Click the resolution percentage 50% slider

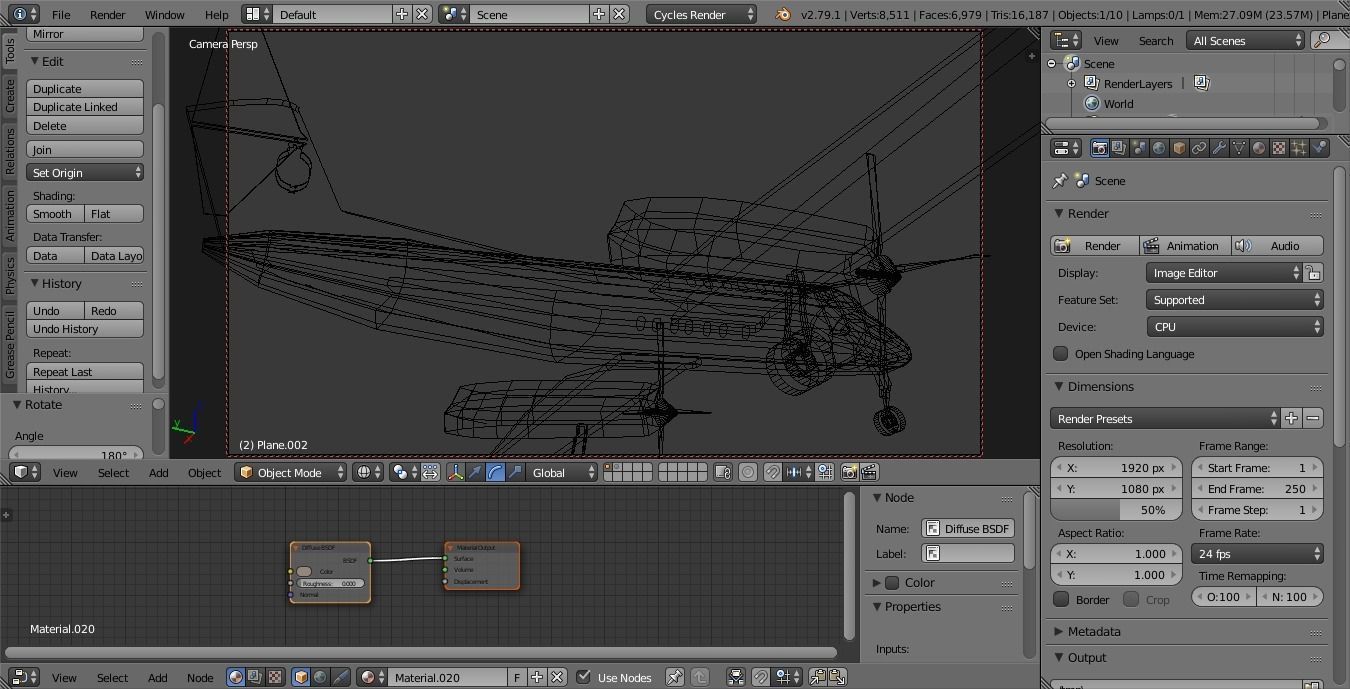pyautogui.click(x=1117, y=509)
